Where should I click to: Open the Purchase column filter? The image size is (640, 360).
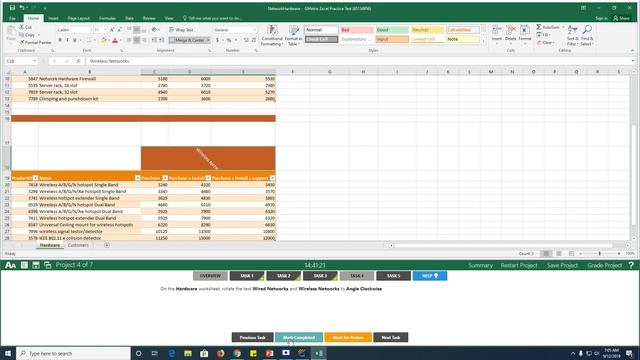tap(165, 178)
